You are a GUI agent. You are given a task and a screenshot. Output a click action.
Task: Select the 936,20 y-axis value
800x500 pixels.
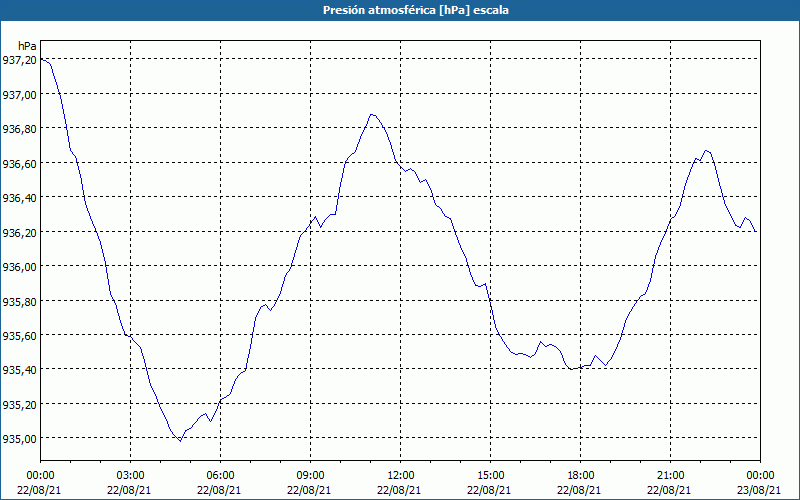pos(19,233)
